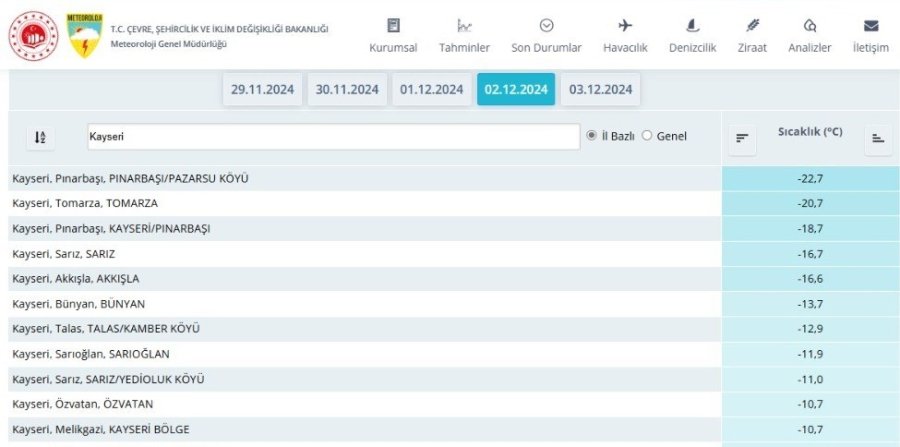This screenshot has height=447, width=900.
Task: Select the 03.12.2024 date tab
Action: point(601,89)
